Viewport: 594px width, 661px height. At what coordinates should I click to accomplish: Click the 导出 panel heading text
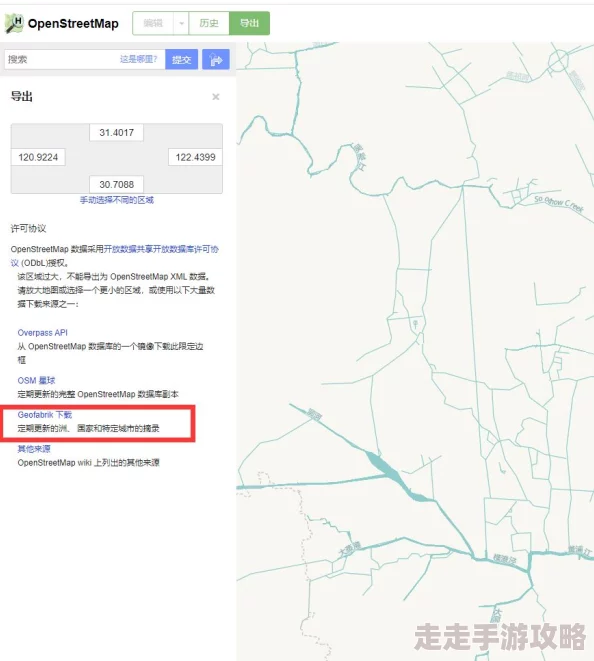22,97
